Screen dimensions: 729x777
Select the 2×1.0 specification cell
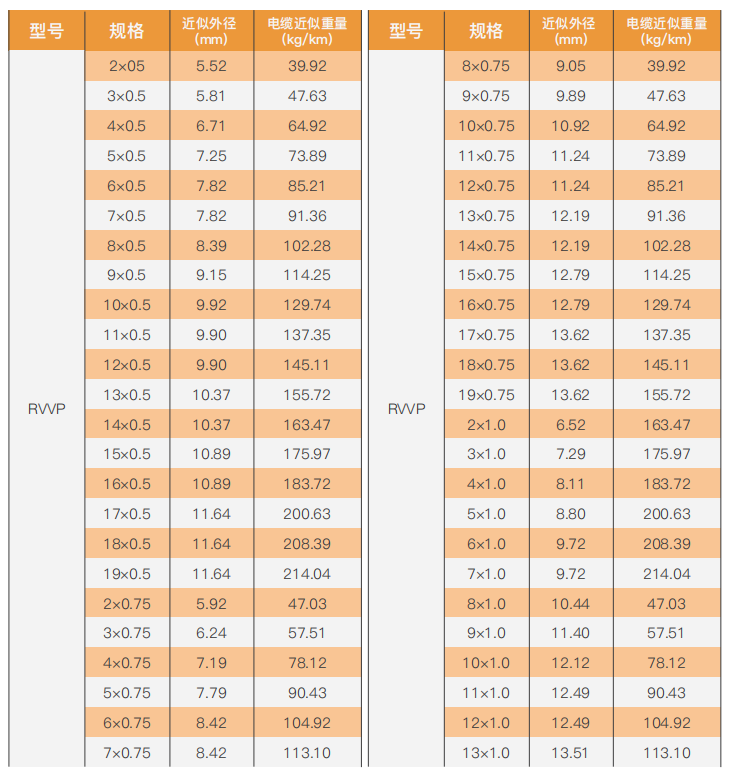(486, 425)
